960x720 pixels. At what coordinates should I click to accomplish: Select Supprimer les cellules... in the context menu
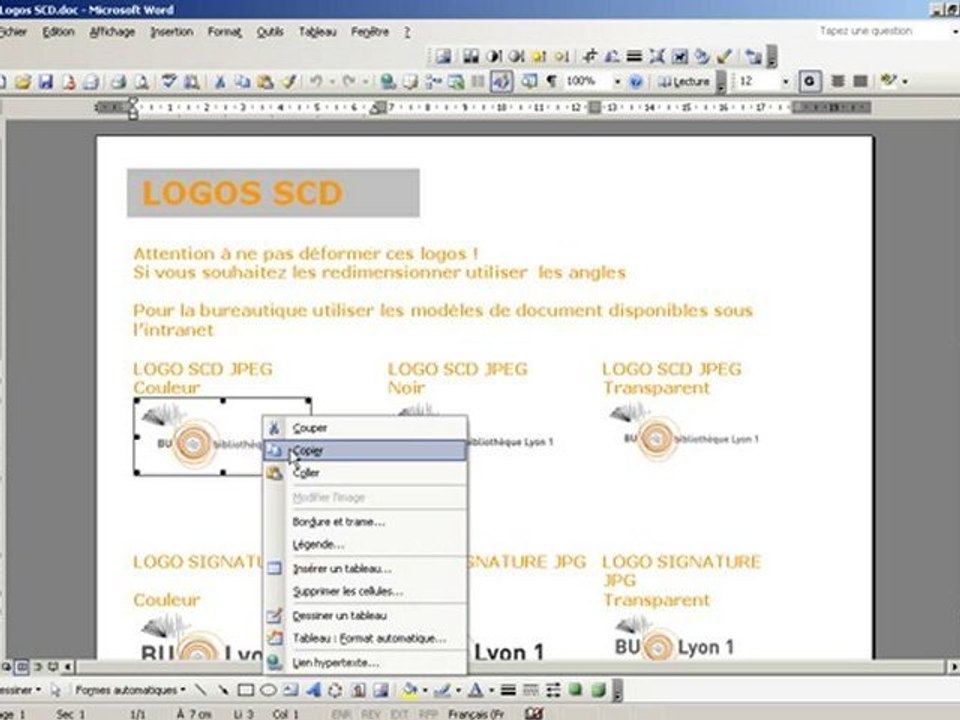[365, 591]
